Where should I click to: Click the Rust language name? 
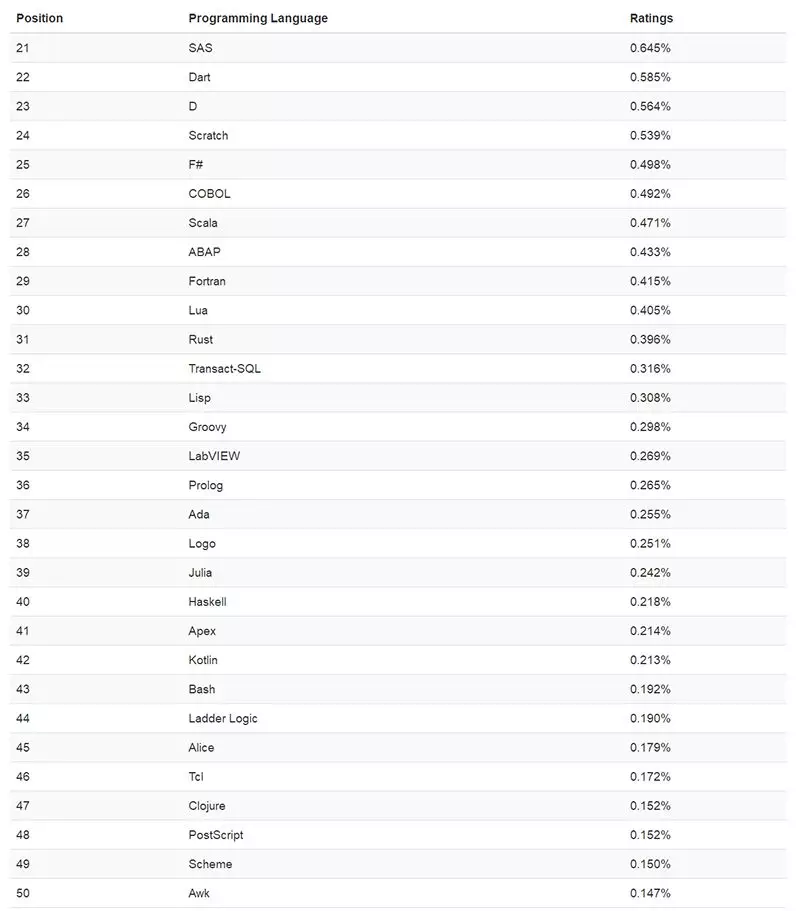coord(200,339)
